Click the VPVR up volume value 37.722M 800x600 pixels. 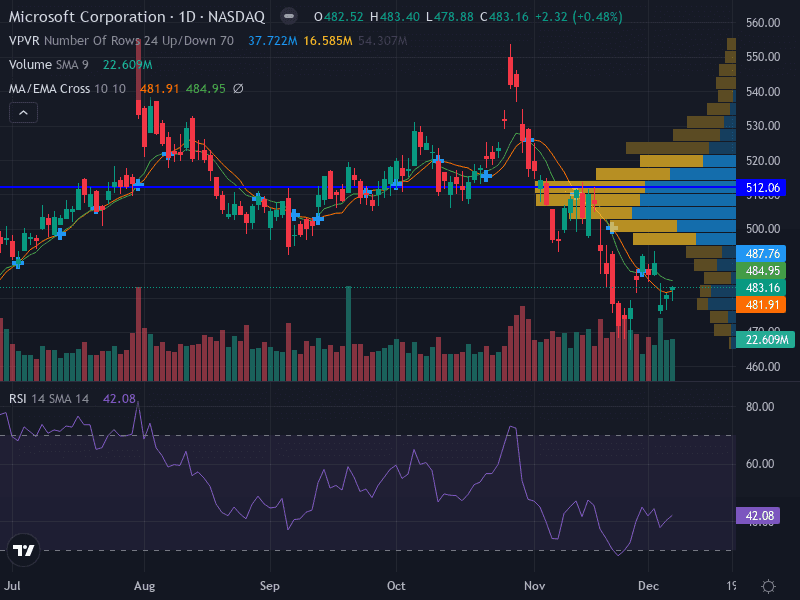tap(272, 41)
